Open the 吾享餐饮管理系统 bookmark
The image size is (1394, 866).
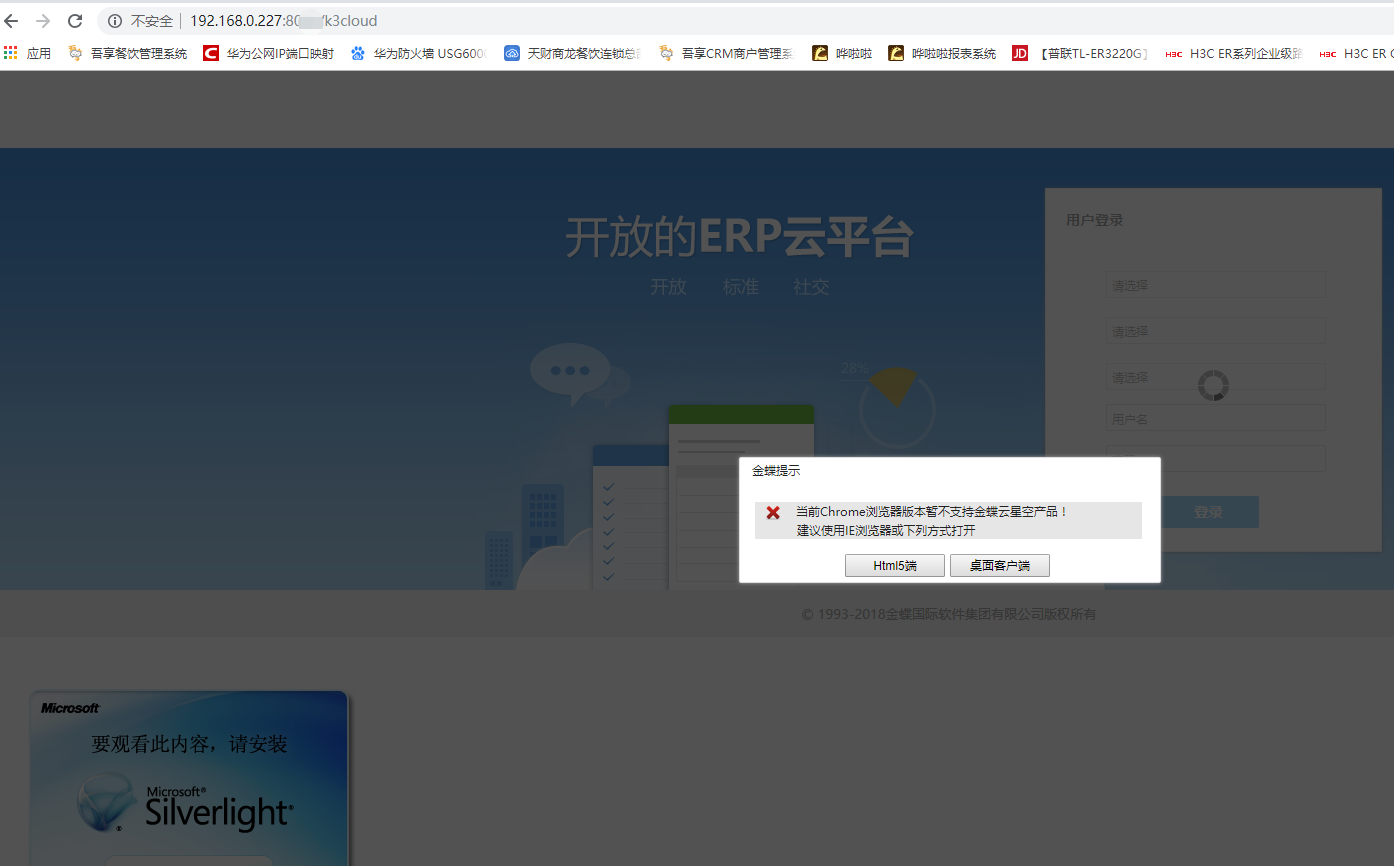128,53
